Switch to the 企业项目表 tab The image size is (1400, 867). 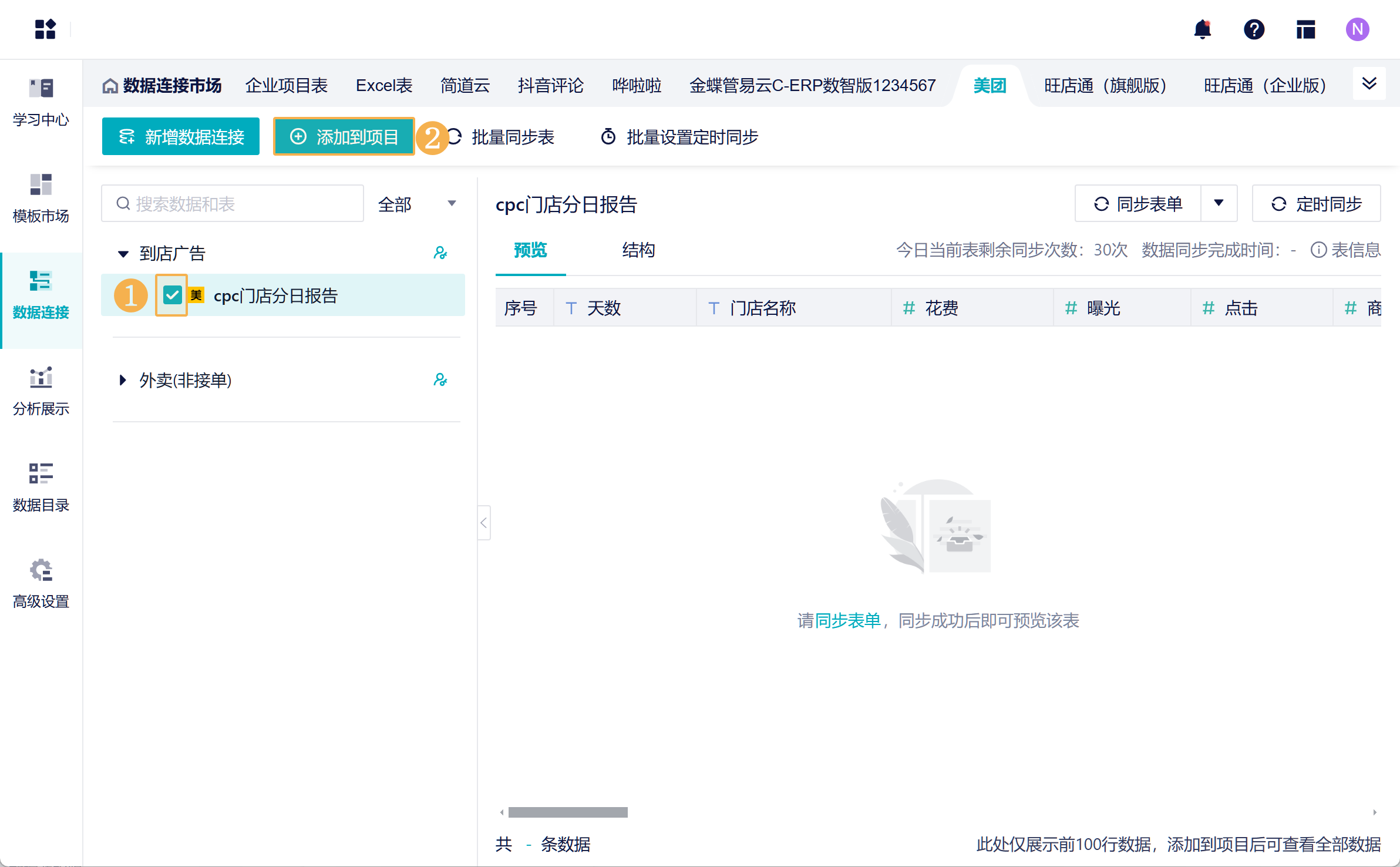pyautogui.click(x=287, y=86)
